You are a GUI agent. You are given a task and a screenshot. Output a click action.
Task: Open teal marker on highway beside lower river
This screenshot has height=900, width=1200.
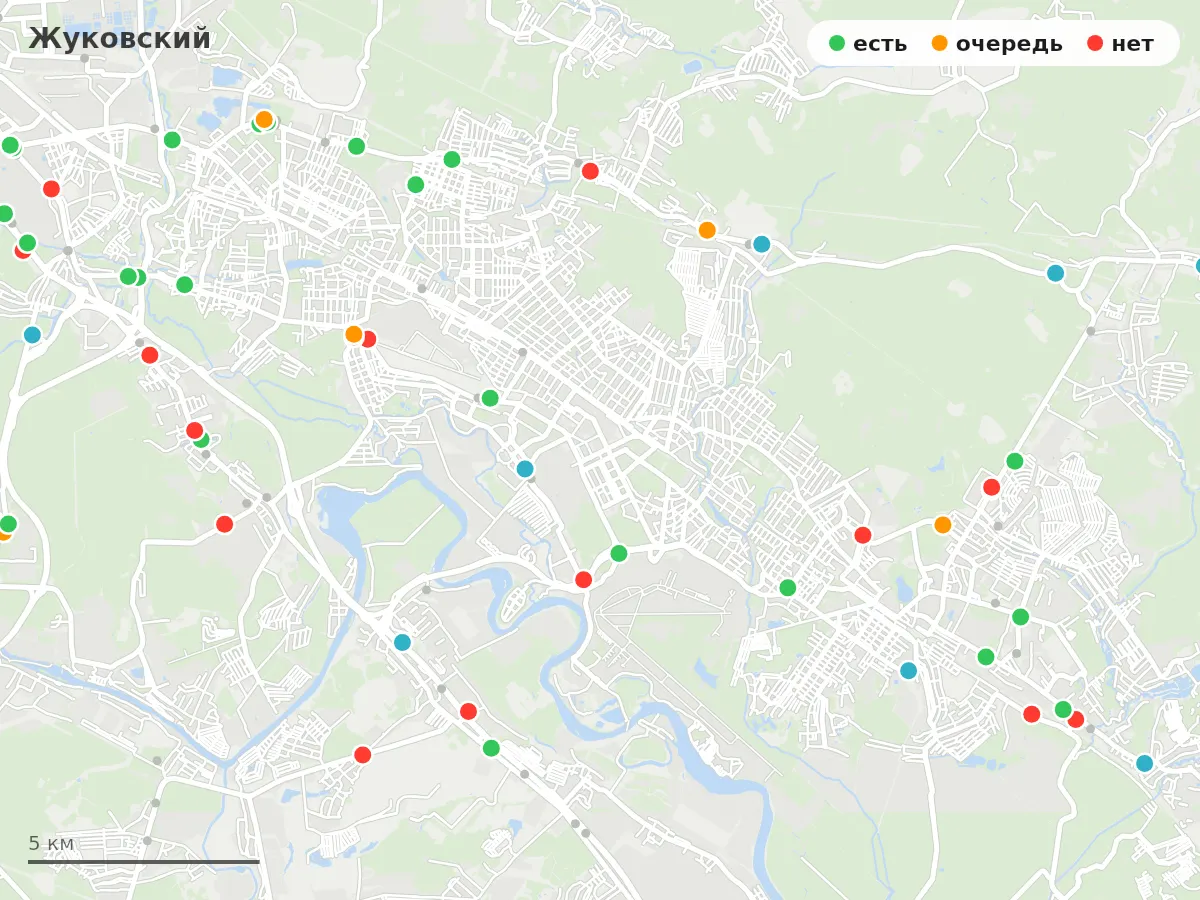coord(402,642)
